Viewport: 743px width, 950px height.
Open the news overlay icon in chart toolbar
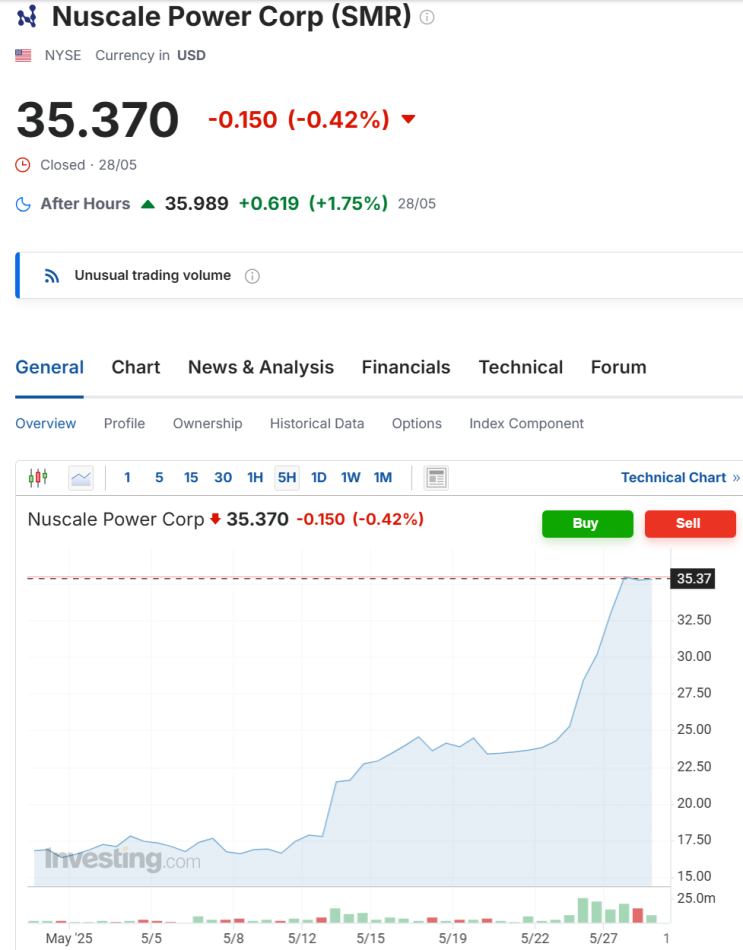[436, 478]
